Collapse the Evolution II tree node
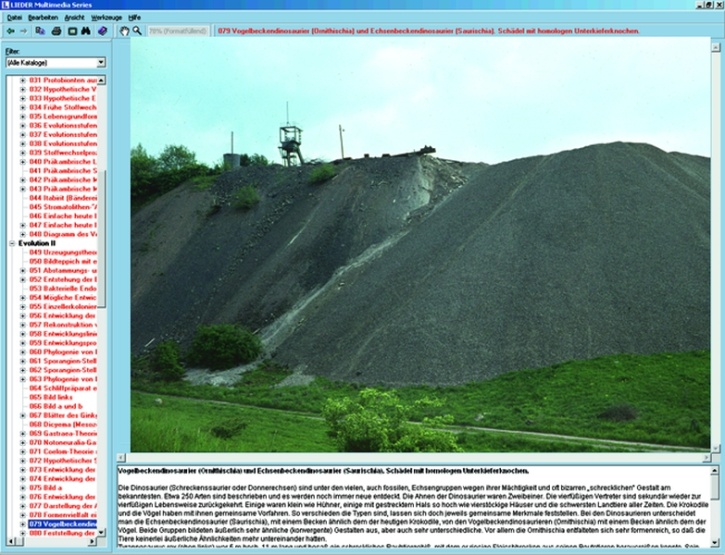 click(x=12, y=243)
